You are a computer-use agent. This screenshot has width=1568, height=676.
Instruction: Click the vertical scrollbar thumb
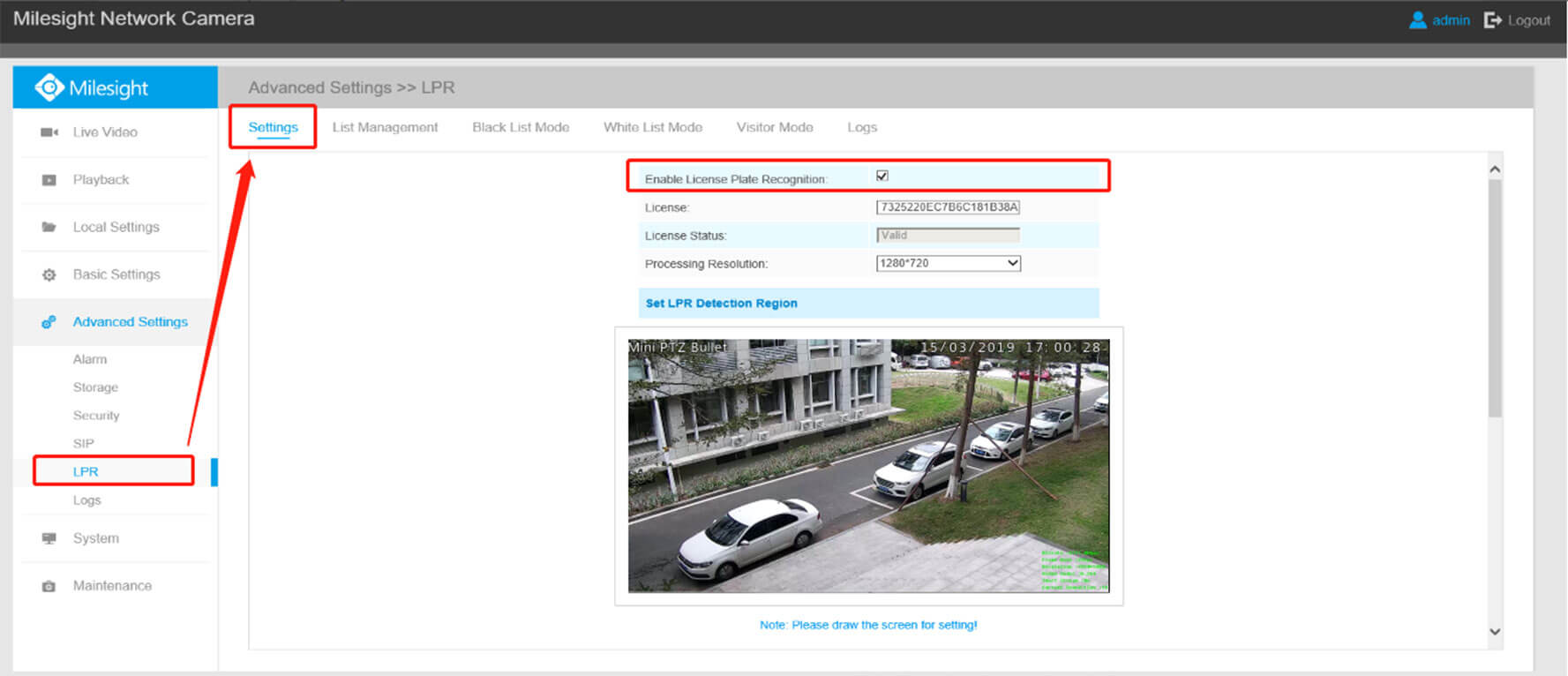[1495, 298]
